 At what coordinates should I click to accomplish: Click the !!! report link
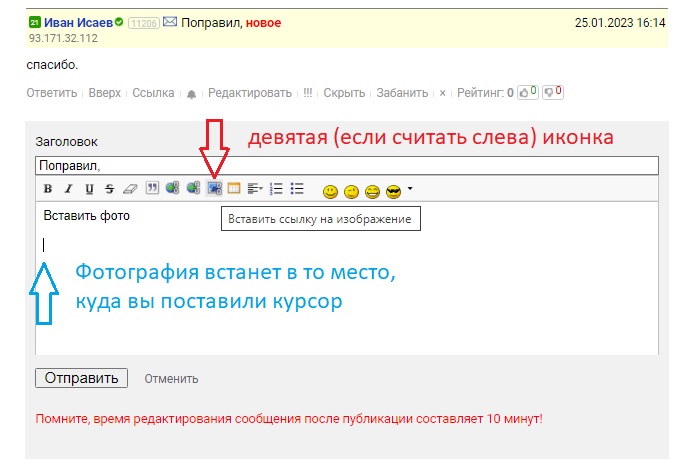pos(307,93)
